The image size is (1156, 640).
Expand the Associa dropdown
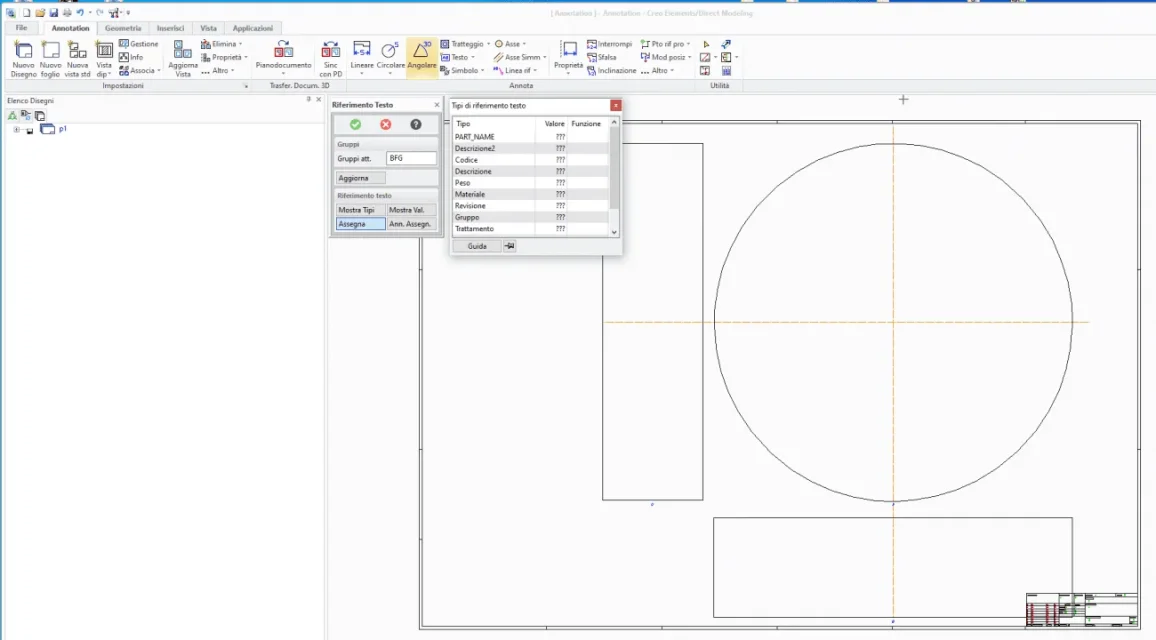139,71
